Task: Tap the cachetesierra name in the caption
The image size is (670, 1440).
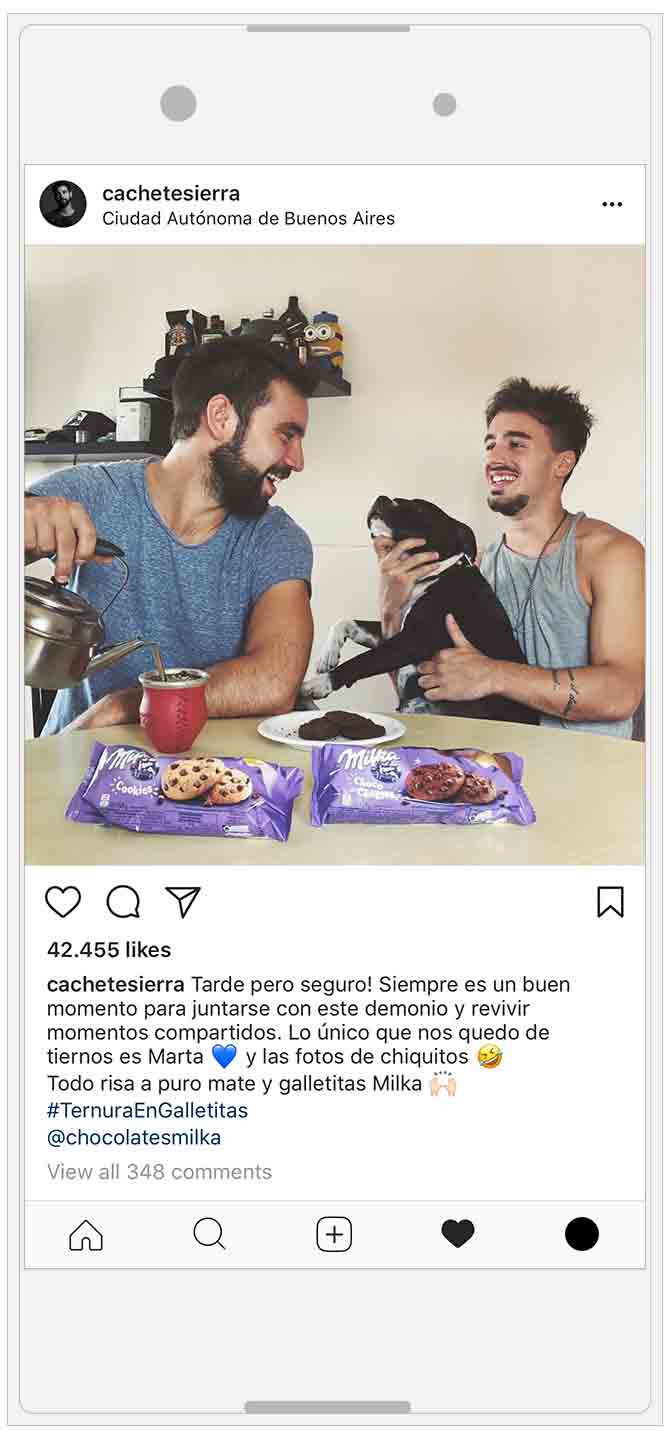Action: tap(116, 984)
